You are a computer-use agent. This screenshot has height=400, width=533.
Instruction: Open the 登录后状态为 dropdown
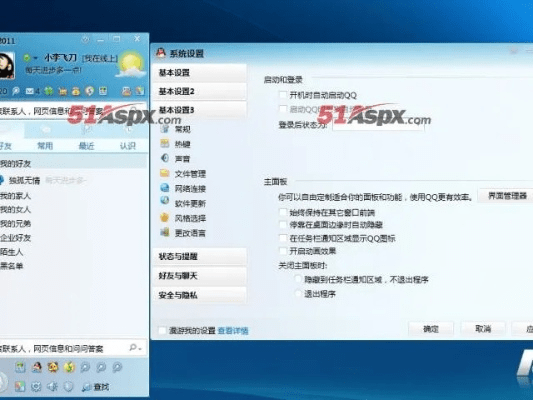pyautogui.click(x=378, y=125)
